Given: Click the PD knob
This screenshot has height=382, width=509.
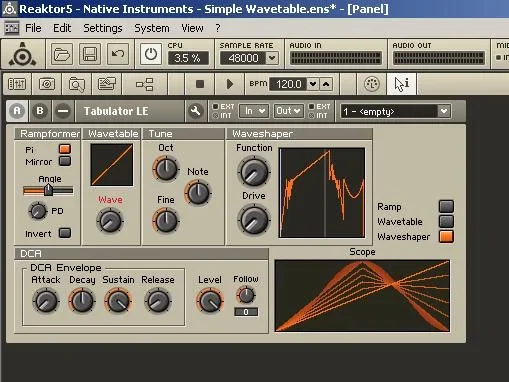Looking at the screenshot, I should [38, 211].
